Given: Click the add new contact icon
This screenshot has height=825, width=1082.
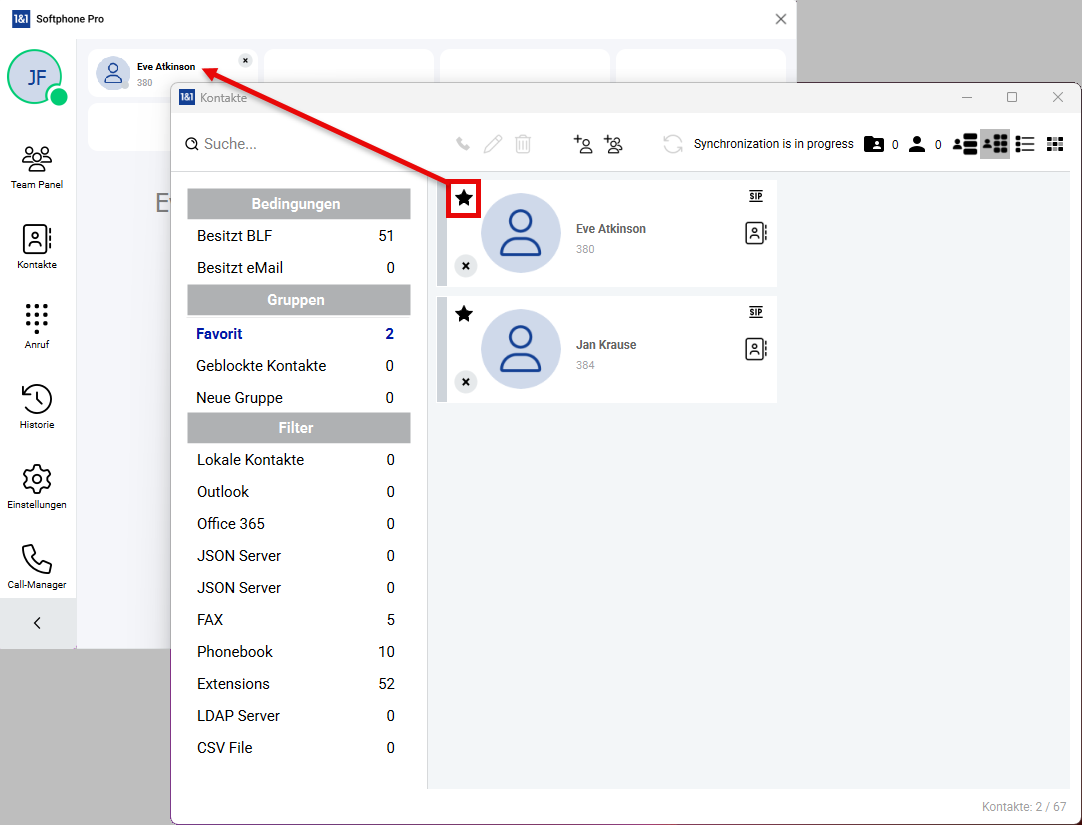Looking at the screenshot, I should (583, 144).
